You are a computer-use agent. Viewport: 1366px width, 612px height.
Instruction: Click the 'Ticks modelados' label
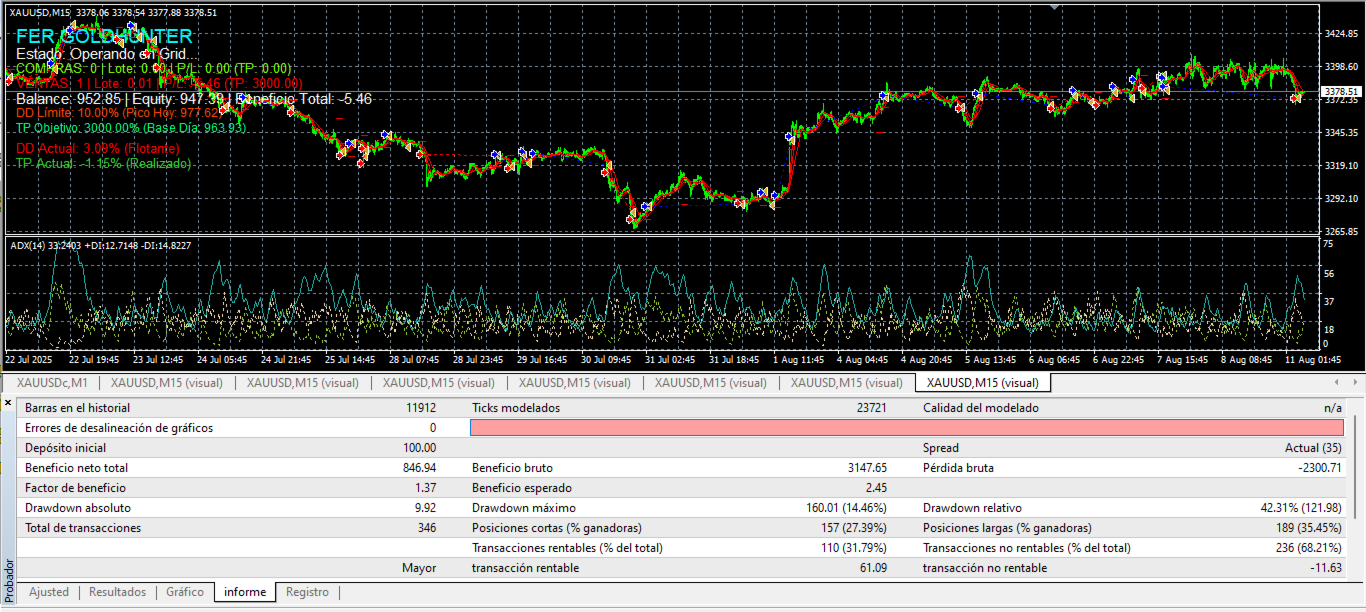(x=516, y=408)
